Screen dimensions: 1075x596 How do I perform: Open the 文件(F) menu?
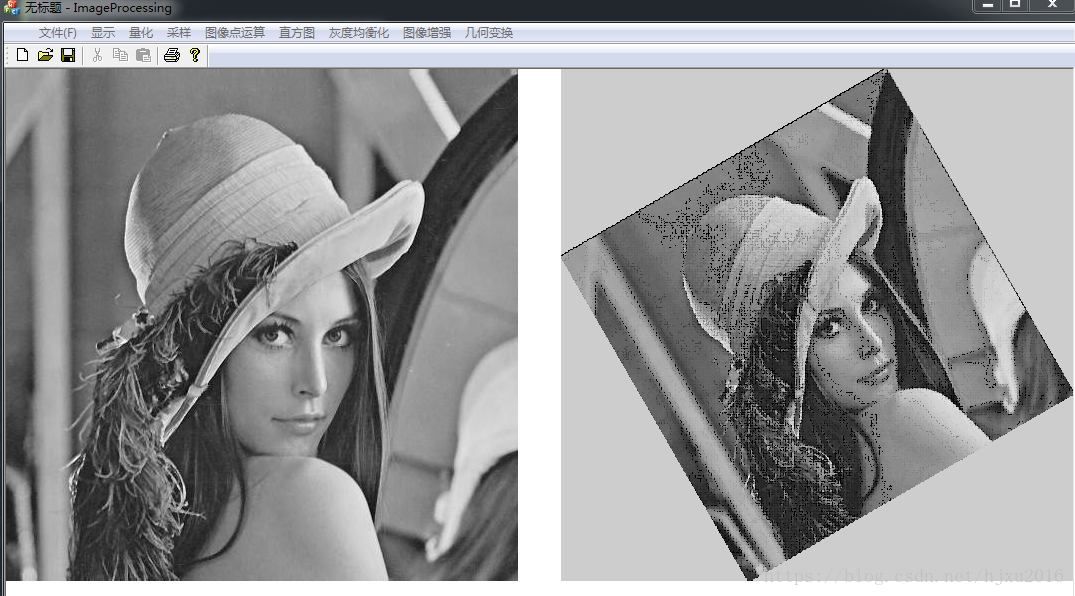click(x=58, y=33)
